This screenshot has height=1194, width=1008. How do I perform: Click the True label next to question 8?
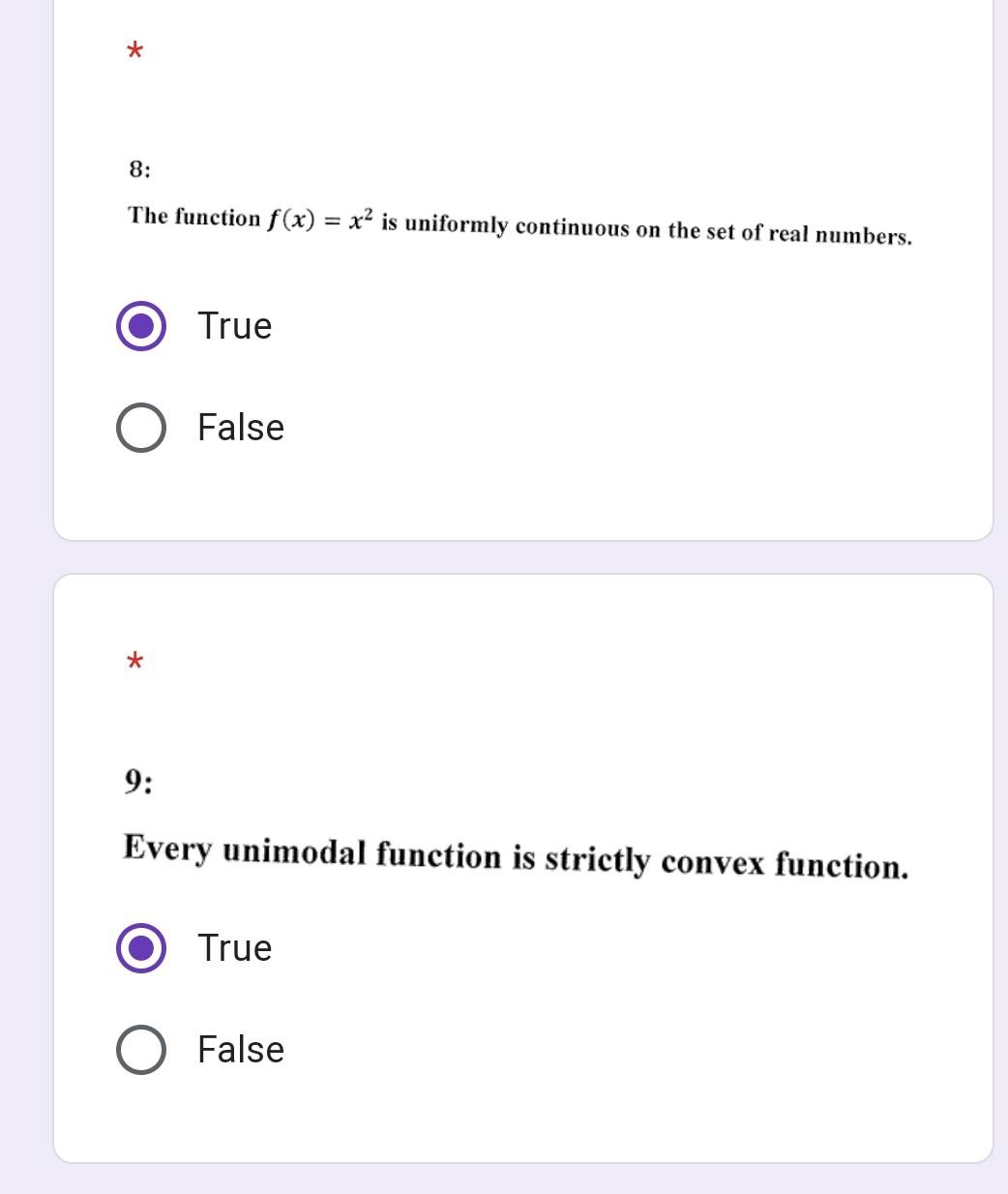tap(233, 326)
